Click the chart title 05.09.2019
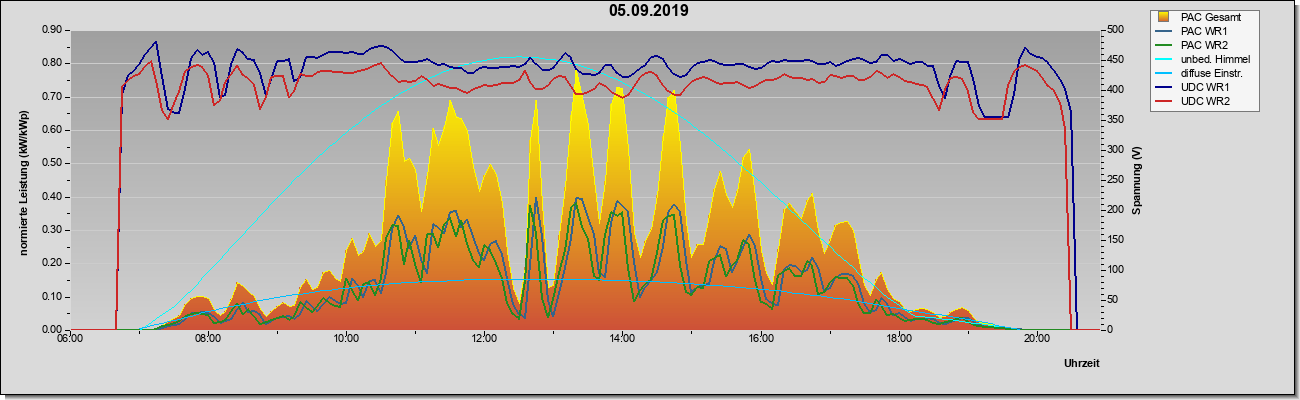The image size is (1300, 400). (x=648, y=11)
